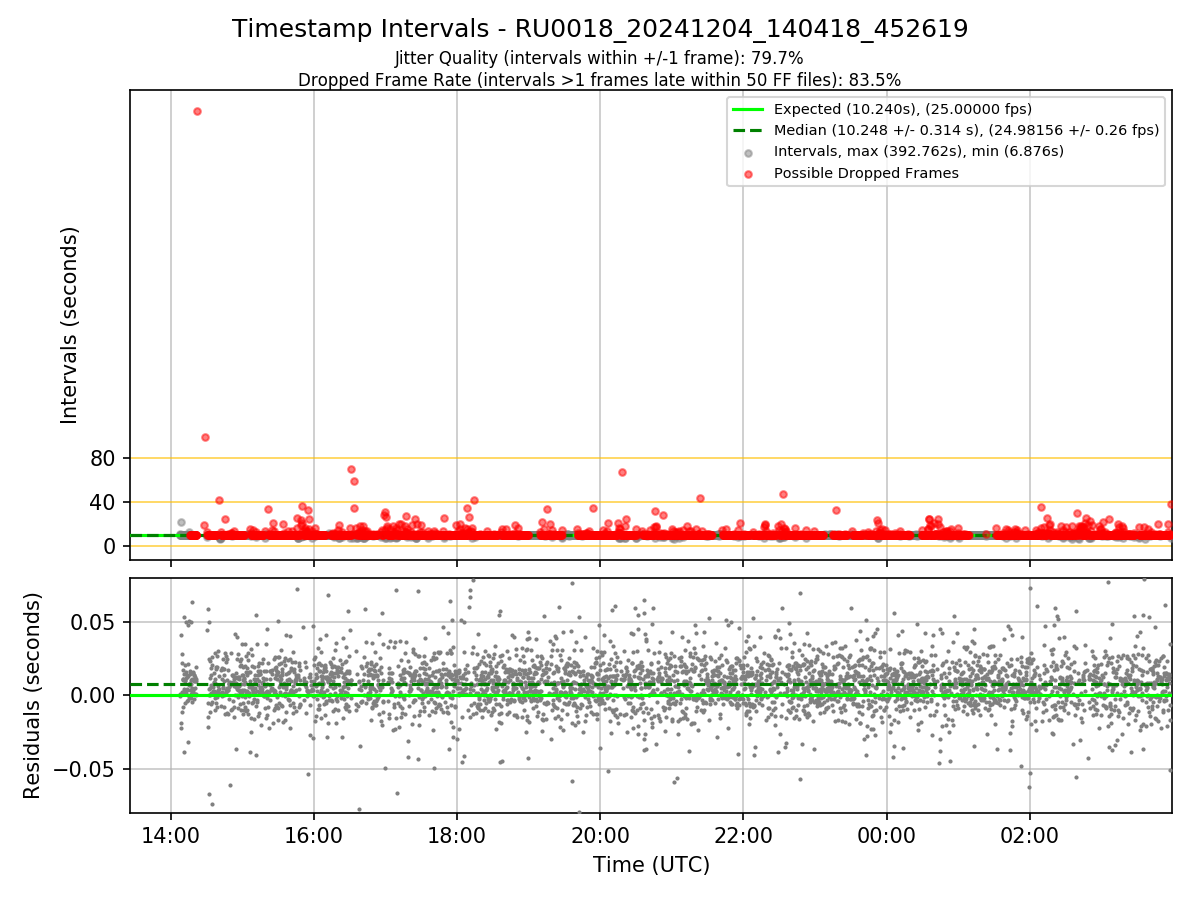This screenshot has width=1200, height=900.
Task: Click the '16:00' time tick label
Action: (x=314, y=834)
